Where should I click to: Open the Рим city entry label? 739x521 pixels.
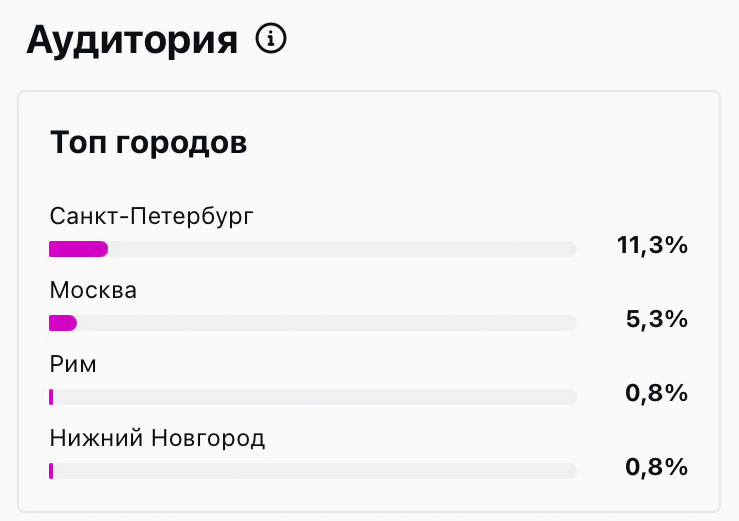[73, 364]
